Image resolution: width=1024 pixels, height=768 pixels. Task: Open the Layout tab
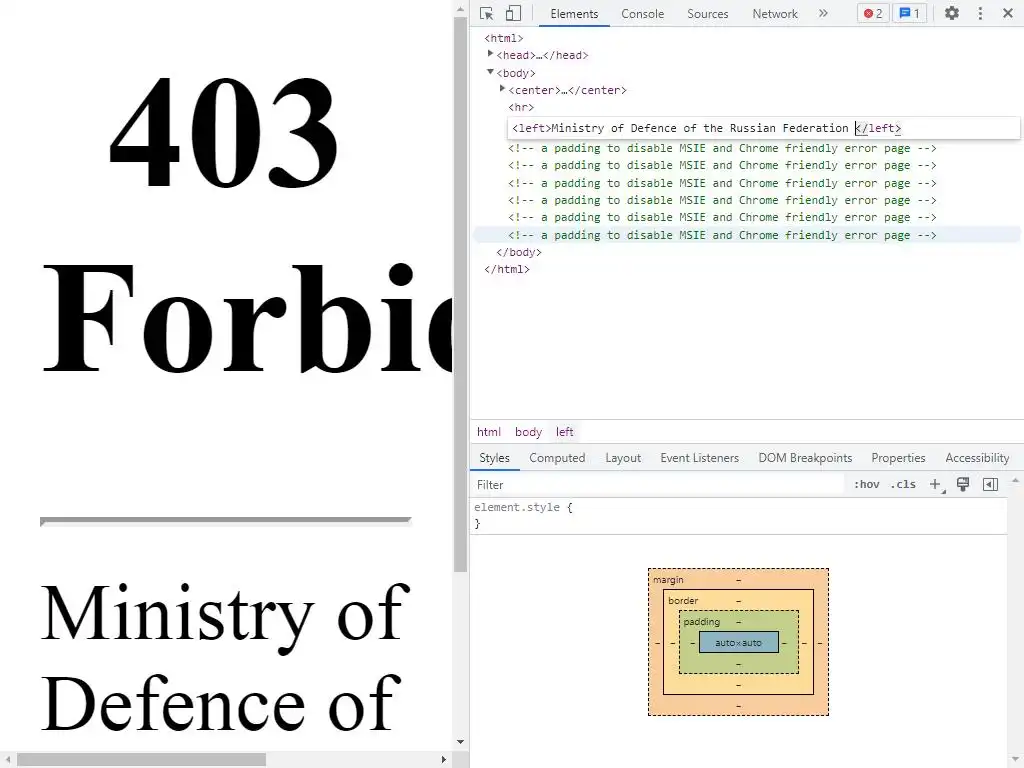[623, 458]
